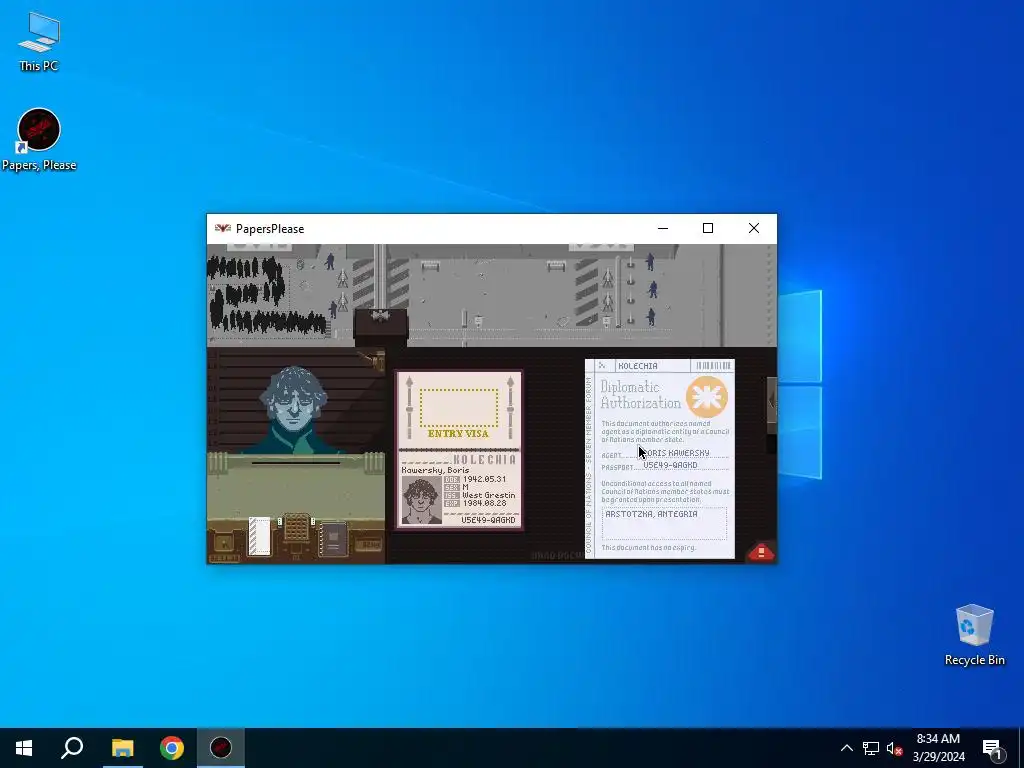Click the birth date 1942.05.31
The image size is (1024, 768).
point(484,479)
